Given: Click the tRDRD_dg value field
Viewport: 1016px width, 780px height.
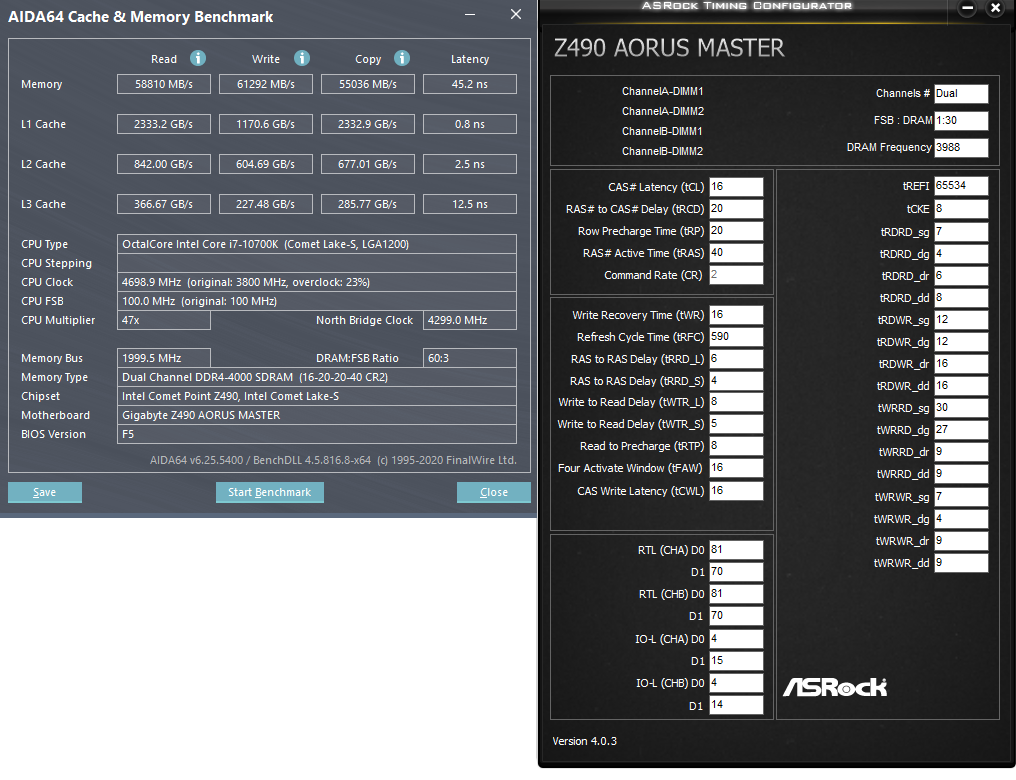Looking at the screenshot, I should (961, 254).
